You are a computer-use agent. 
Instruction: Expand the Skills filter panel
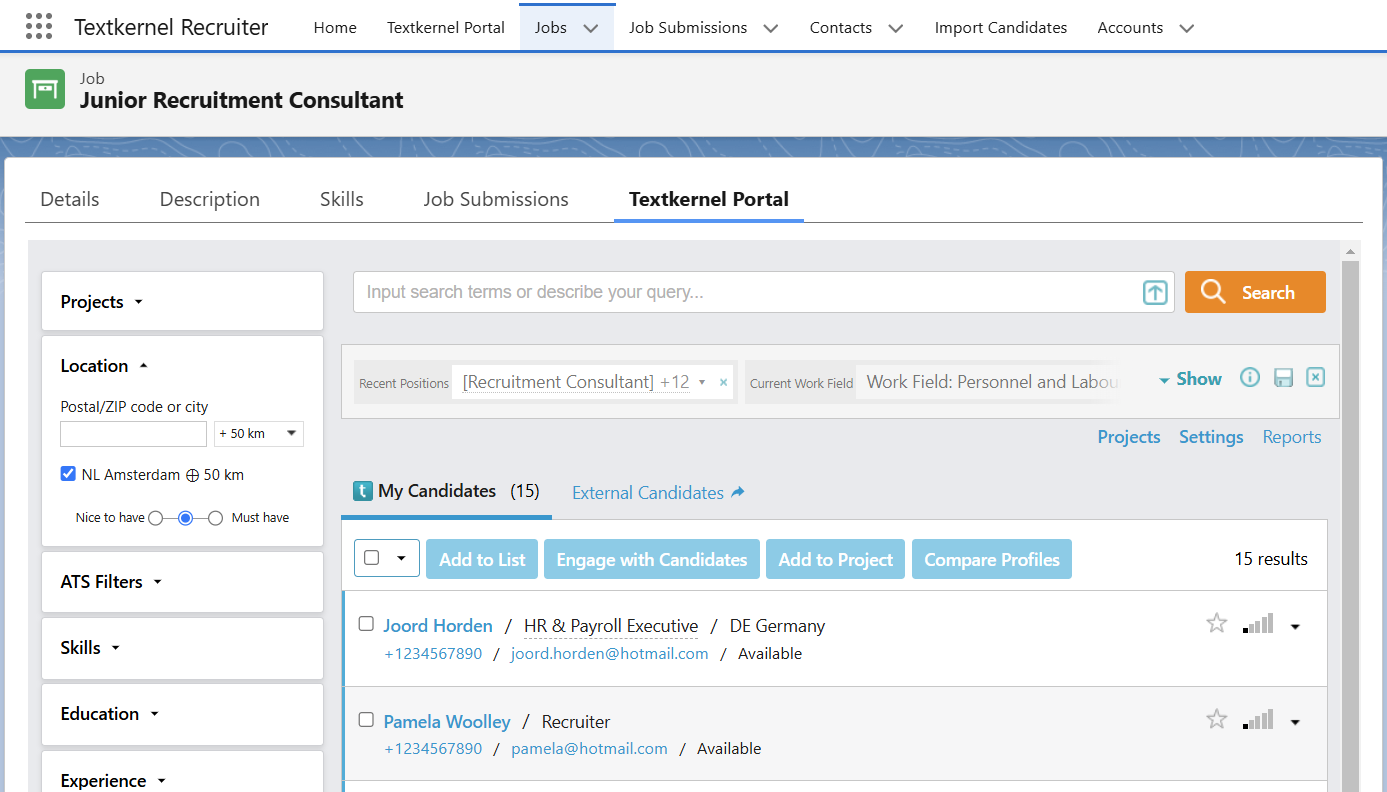point(182,648)
